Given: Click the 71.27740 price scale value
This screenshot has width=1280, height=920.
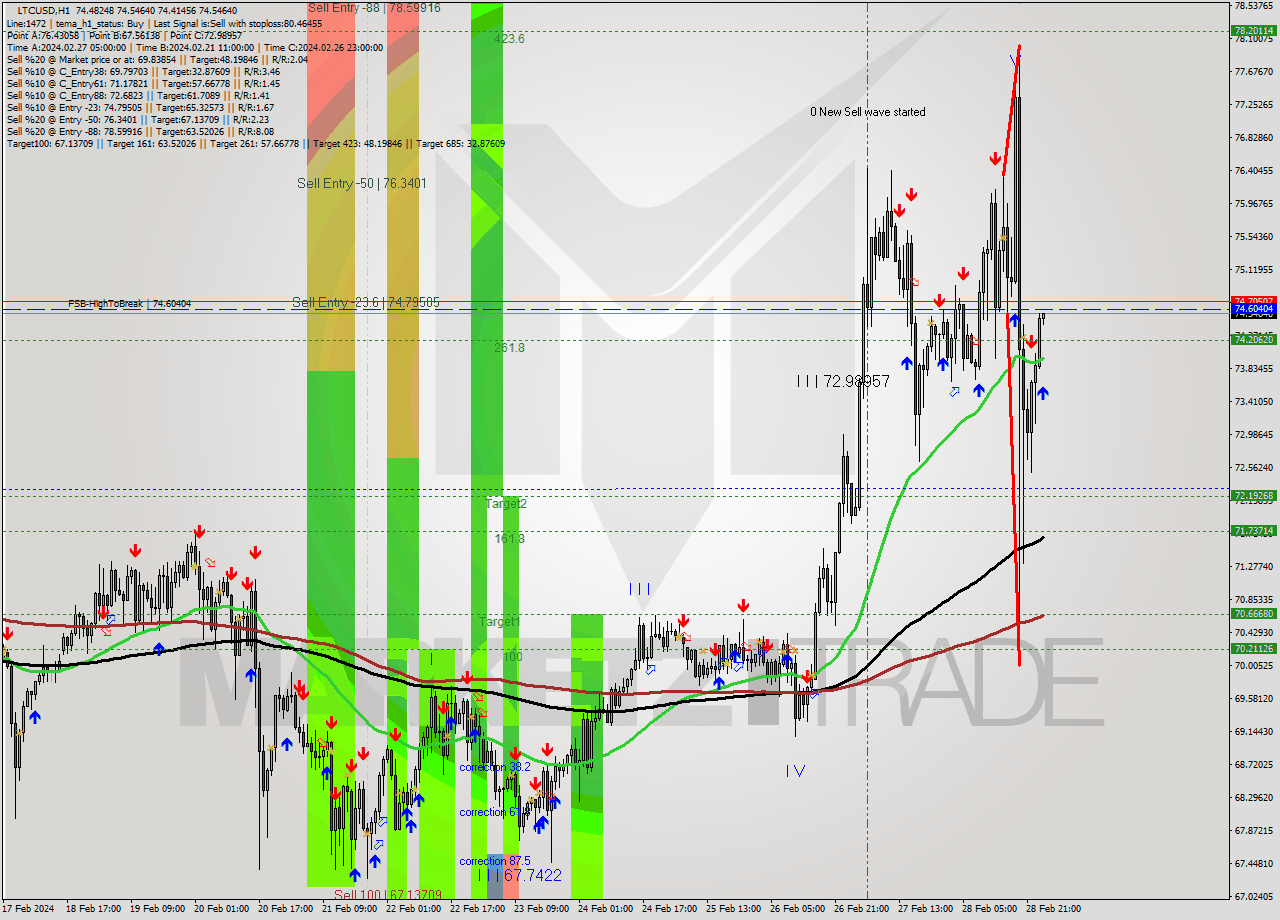Looking at the screenshot, I should pos(1253,566).
